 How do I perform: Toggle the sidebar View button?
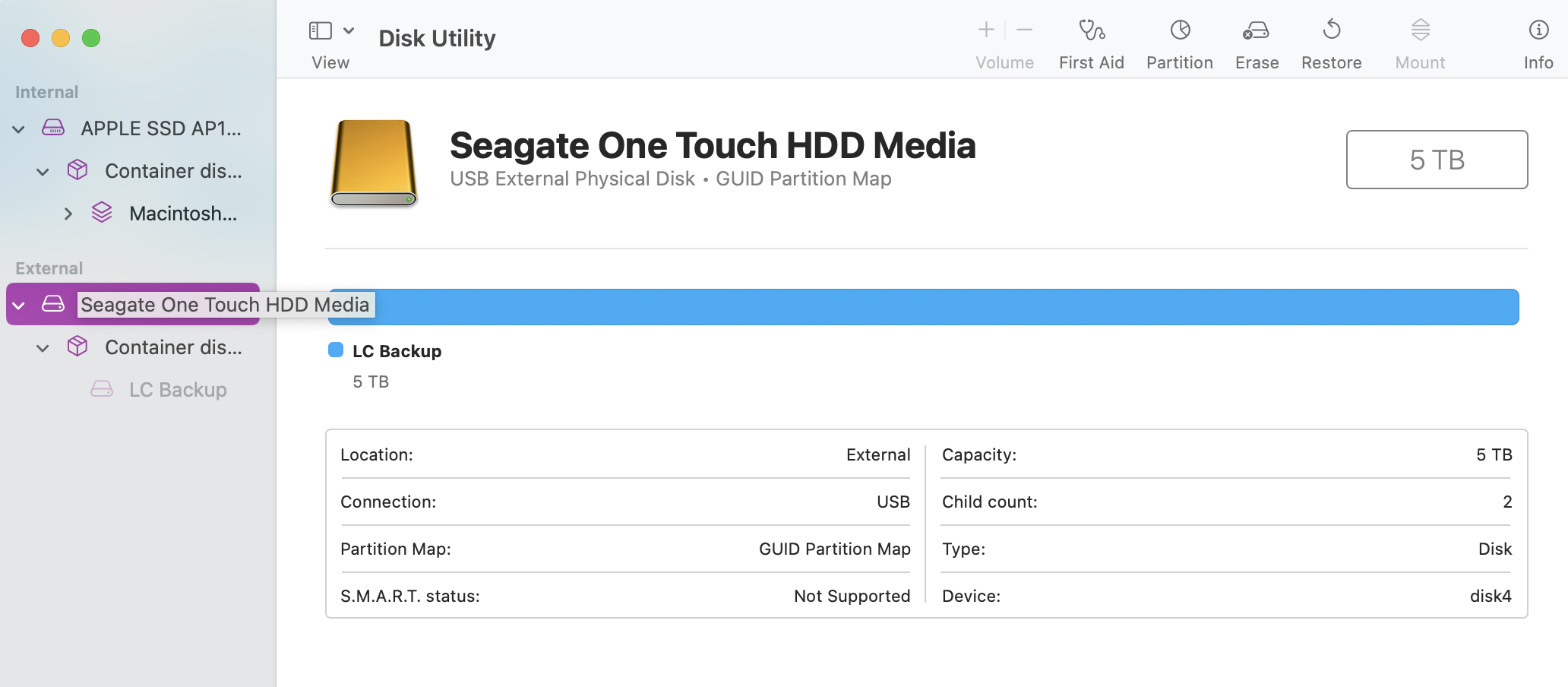(x=321, y=30)
